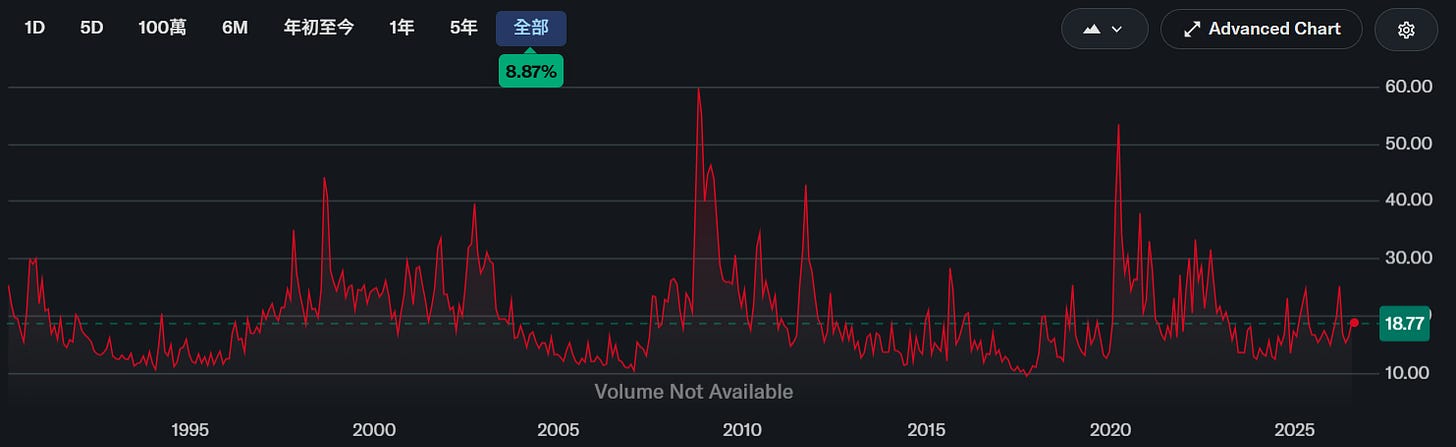The height and width of the screenshot is (447, 1456).
Task: Click the 2025 year label
Action: tap(1294, 430)
